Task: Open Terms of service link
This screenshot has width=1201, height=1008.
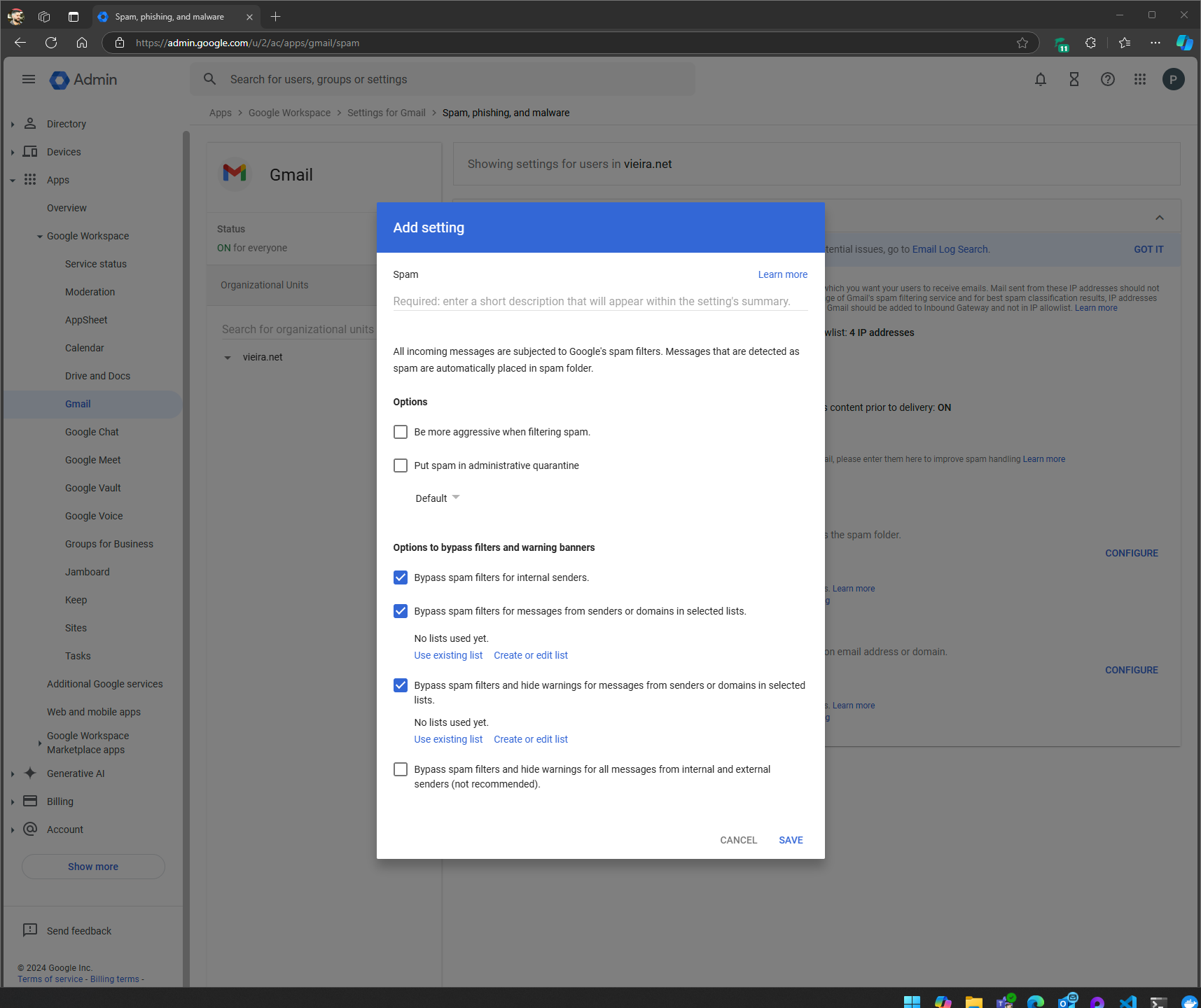Action: pos(50,979)
